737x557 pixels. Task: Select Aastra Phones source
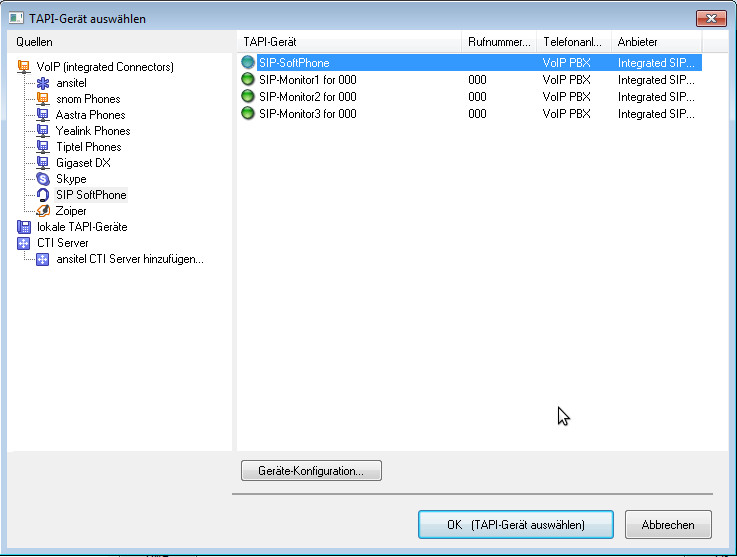click(x=91, y=115)
